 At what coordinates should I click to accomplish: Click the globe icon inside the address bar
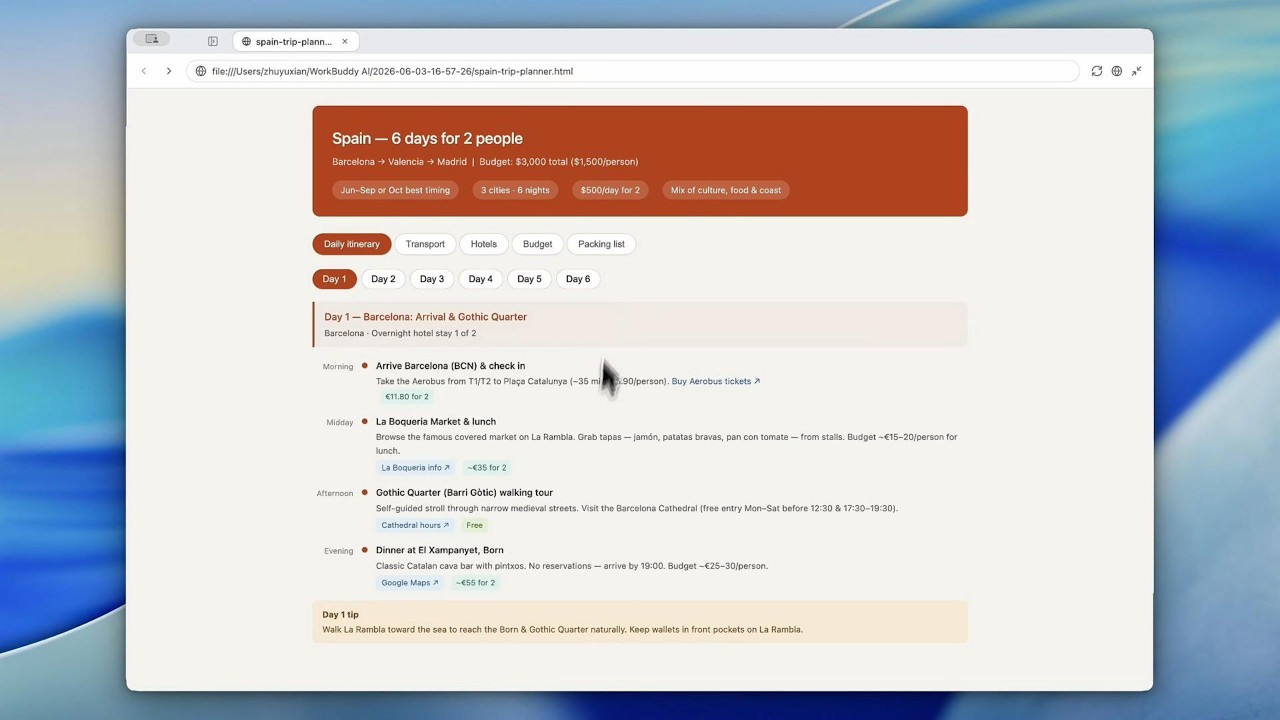click(x=201, y=71)
